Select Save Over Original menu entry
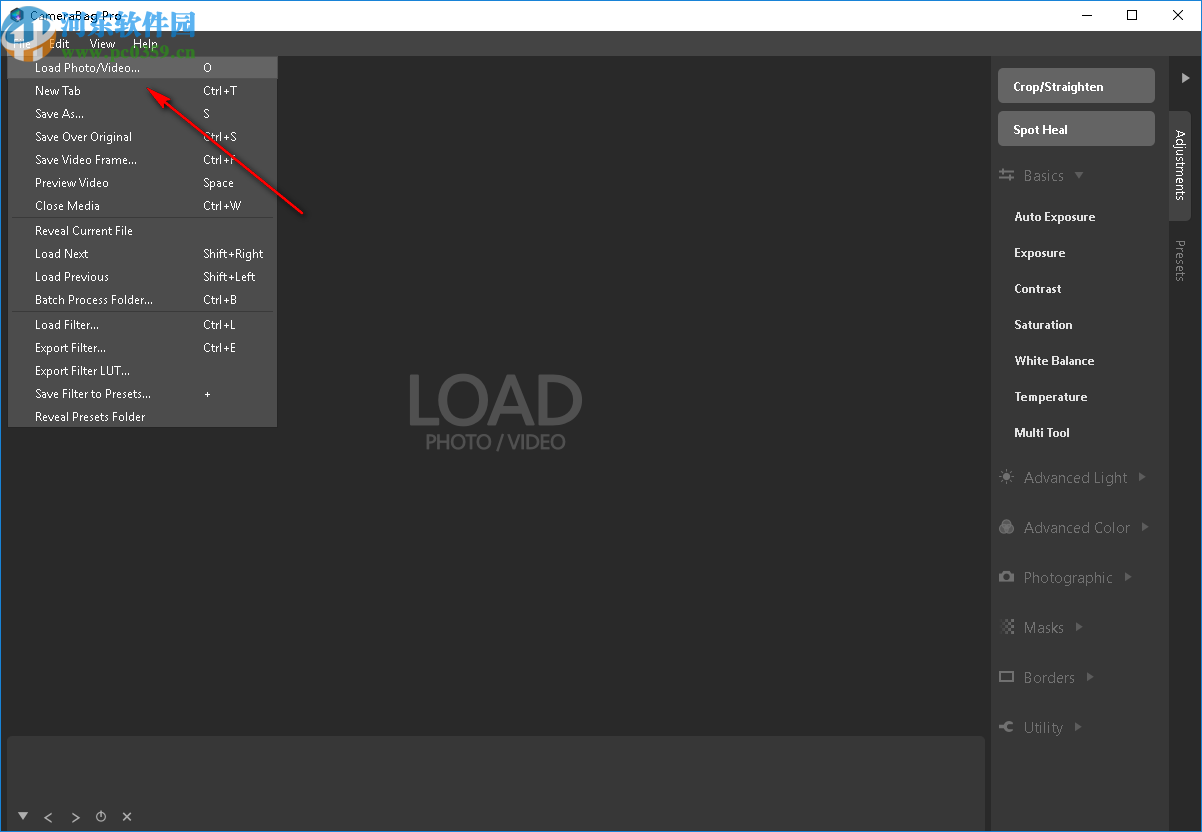 142,137
